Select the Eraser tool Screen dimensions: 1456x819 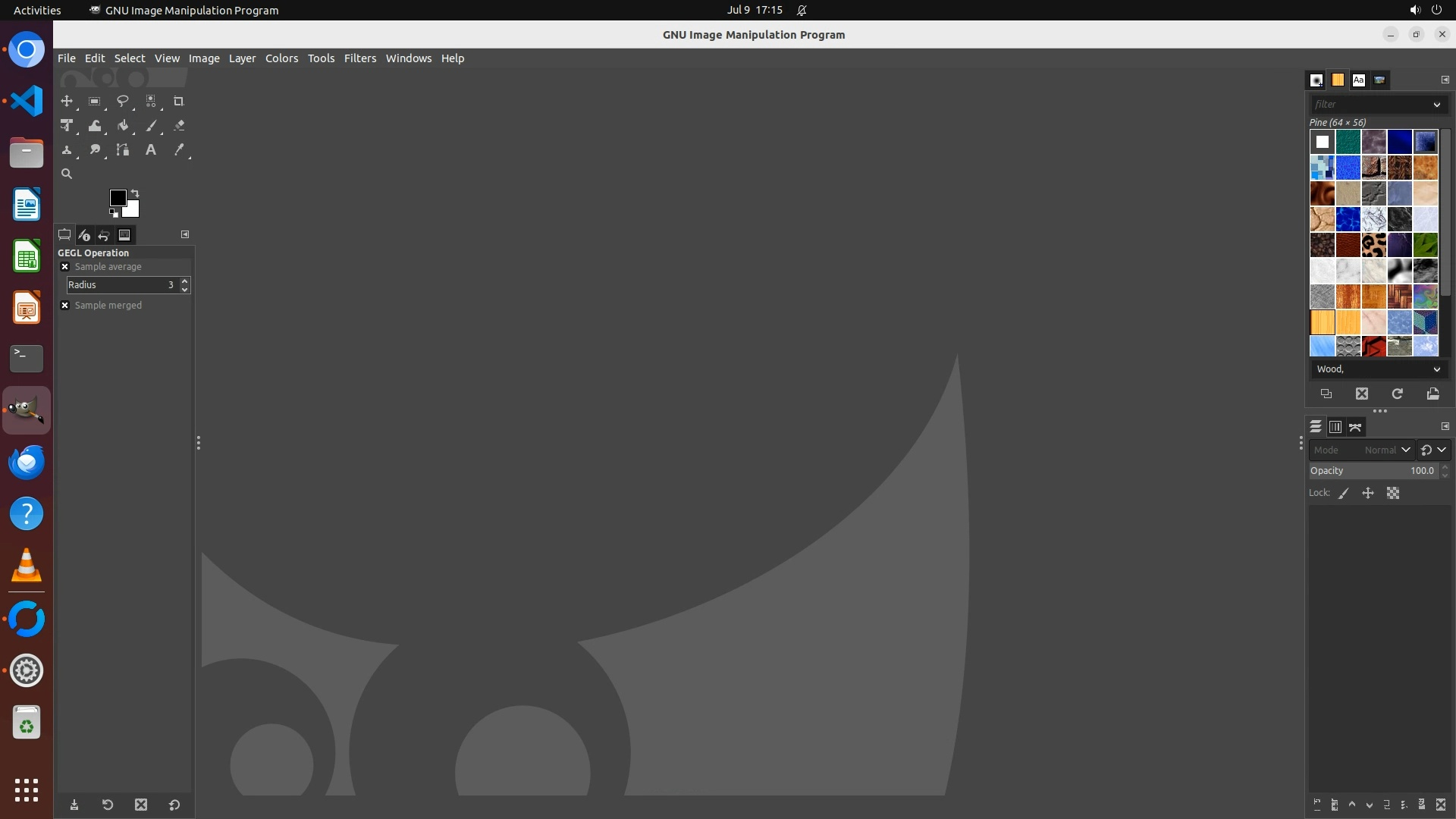179,126
